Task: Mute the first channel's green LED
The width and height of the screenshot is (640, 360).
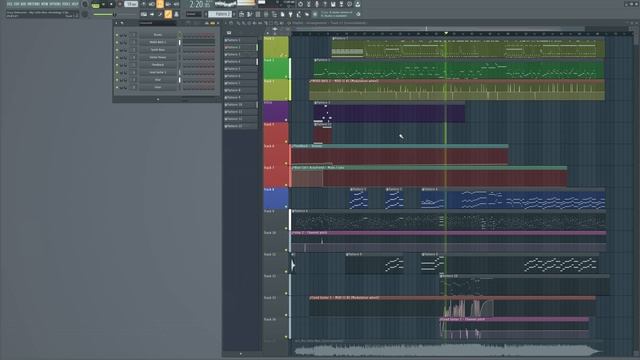Action: [117, 35]
